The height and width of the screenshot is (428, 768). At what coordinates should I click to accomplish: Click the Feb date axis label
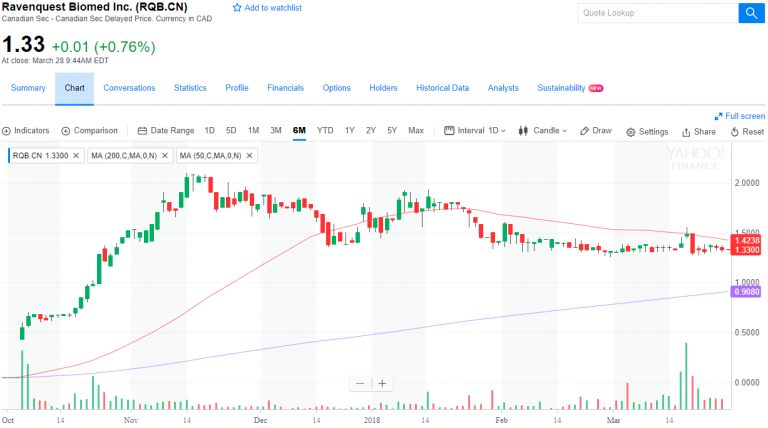click(x=501, y=420)
